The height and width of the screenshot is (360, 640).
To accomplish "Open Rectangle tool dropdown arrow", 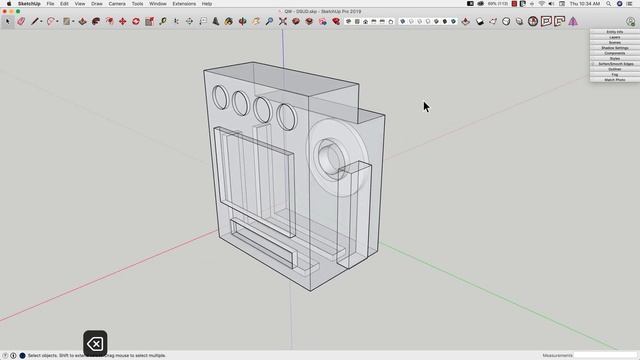I will (73, 22).
